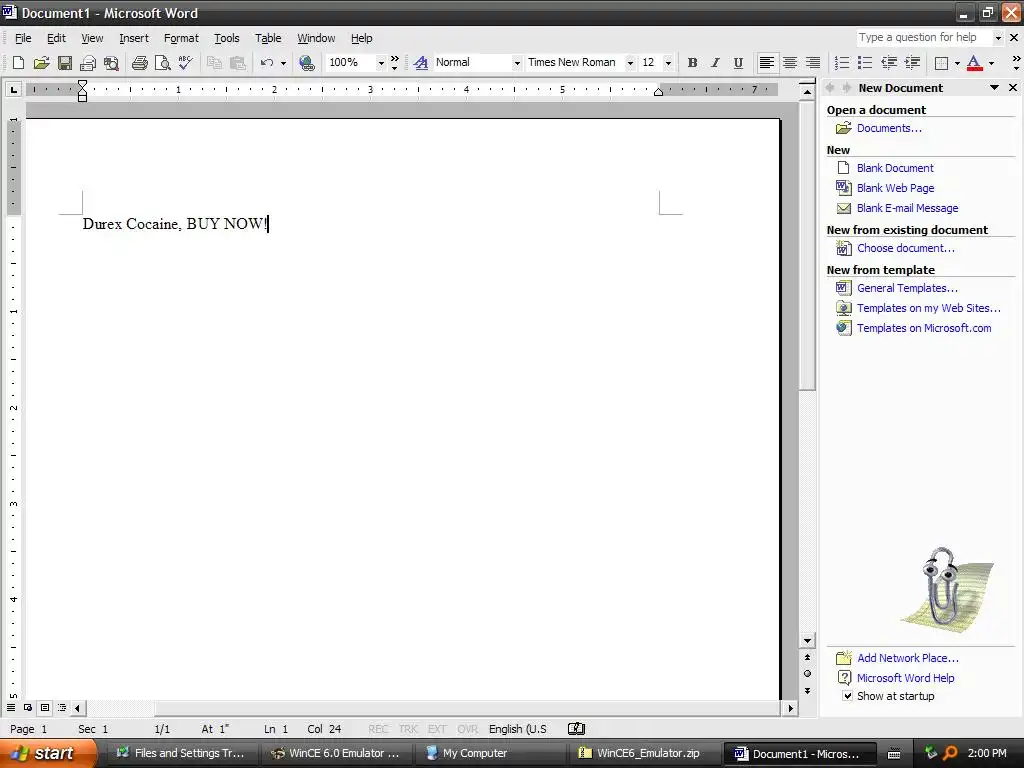Click the Add Network Place link
Screen dimensions: 1024x768
(x=908, y=658)
